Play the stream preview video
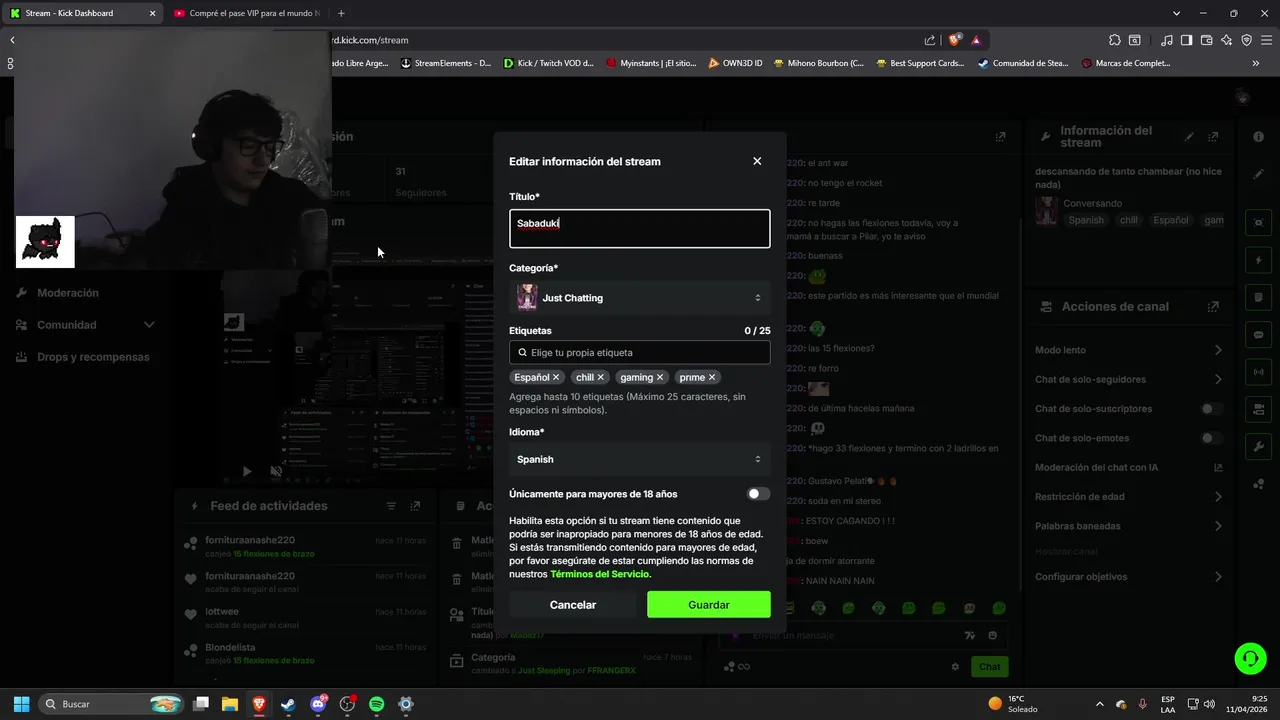This screenshot has width=1280, height=720. click(247, 471)
